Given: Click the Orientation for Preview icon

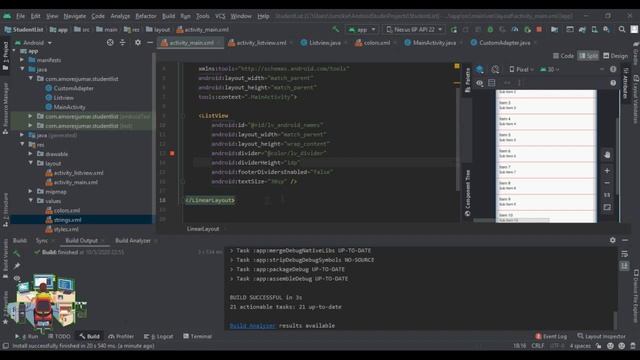Looking at the screenshot, I should [495, 69].
